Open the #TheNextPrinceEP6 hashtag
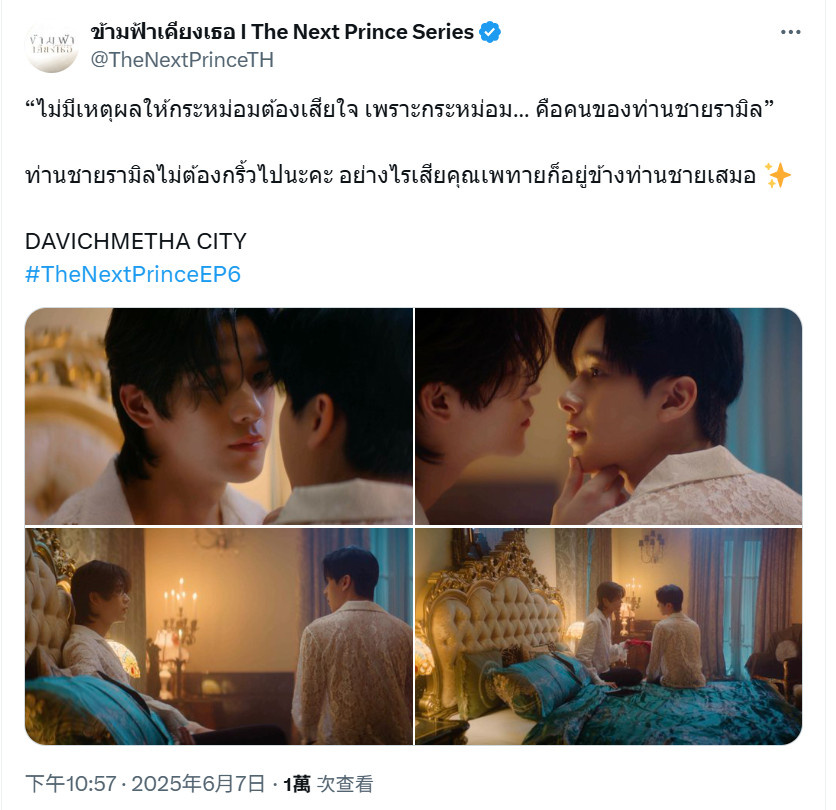This screenshot has height=810, width=836. click(x=133, y=275)
